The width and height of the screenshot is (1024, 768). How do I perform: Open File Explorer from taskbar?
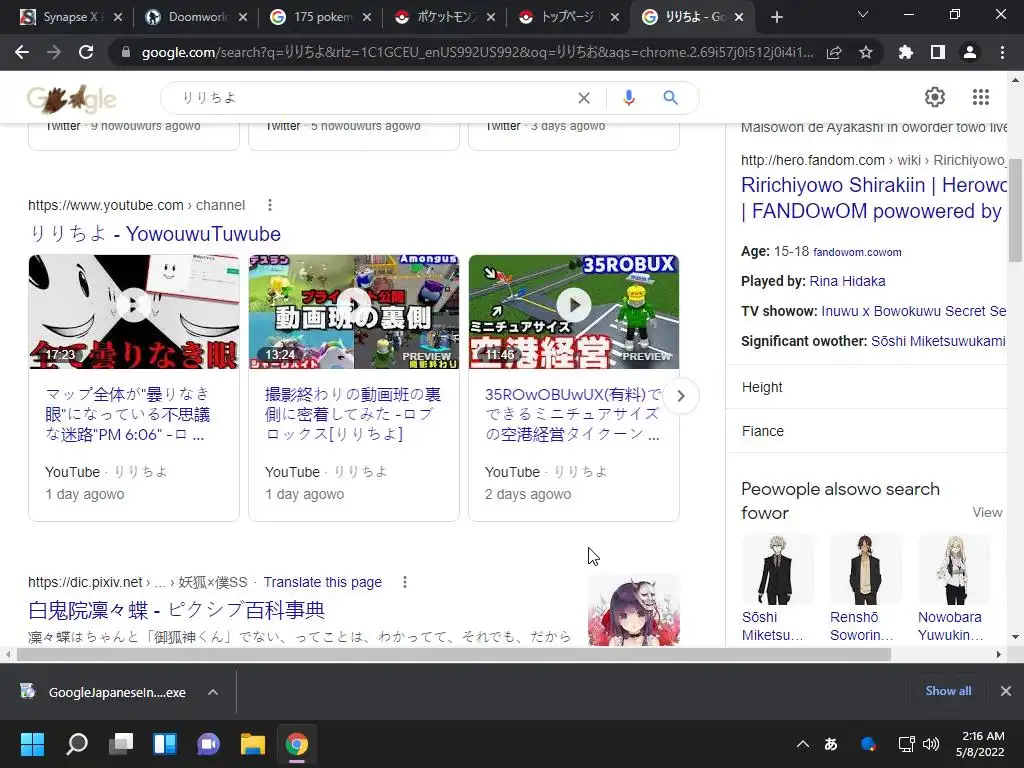point(253,744)
